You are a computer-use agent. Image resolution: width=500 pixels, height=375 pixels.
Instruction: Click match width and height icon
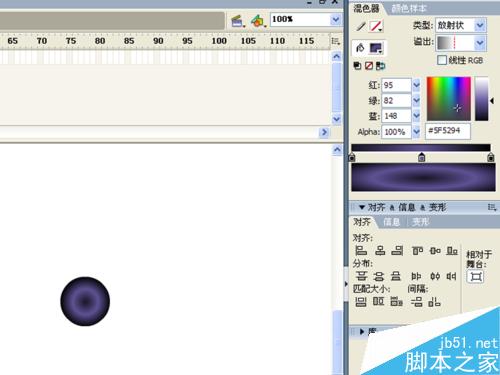[396, 302]
